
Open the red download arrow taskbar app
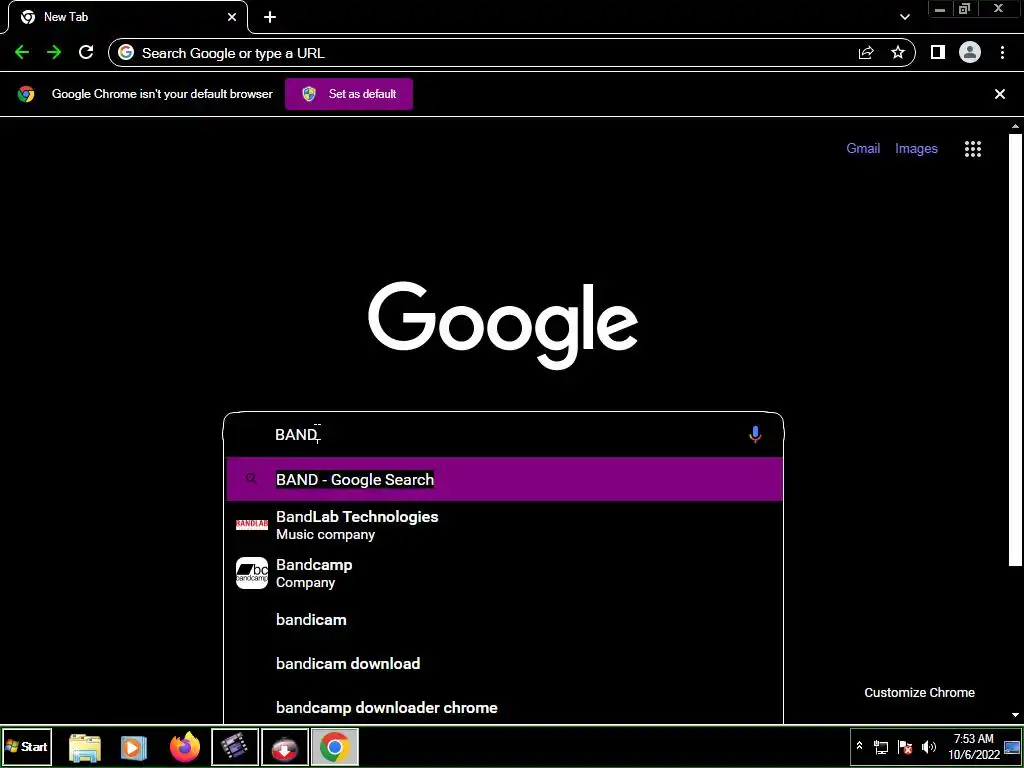[285, 746]
